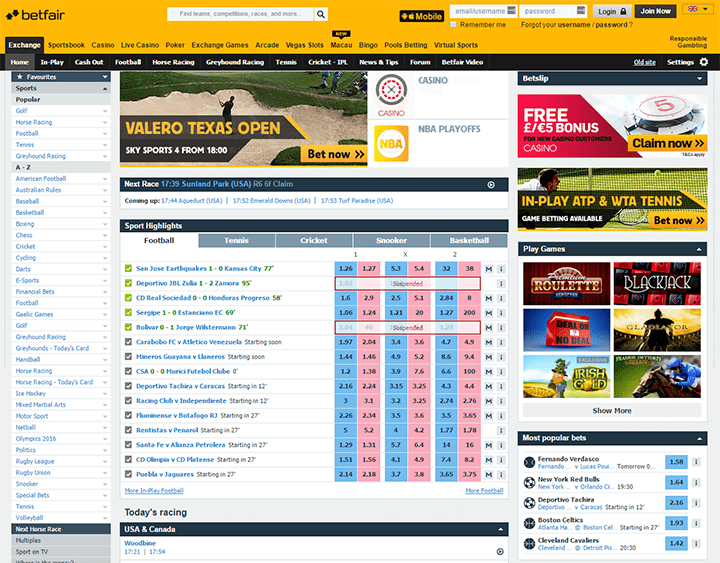Open Greyhound Racing in the navigation bar
The height and width of the screenshot is (563, 720).
pyautogui.click(x=235, y=62)
